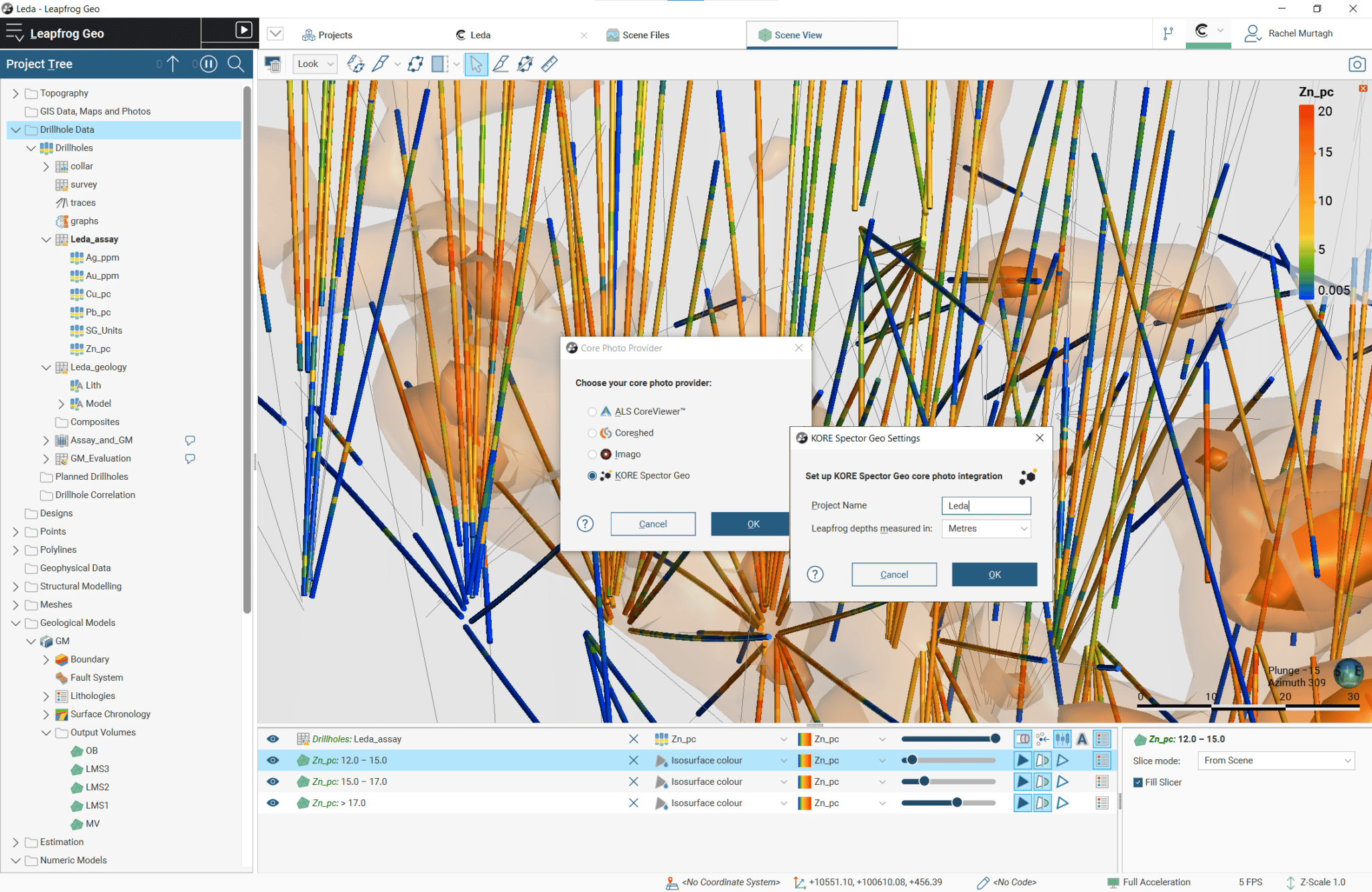Open Leapfrog depths measured in Metres dropdown
1372x892 pixels.
986,529
